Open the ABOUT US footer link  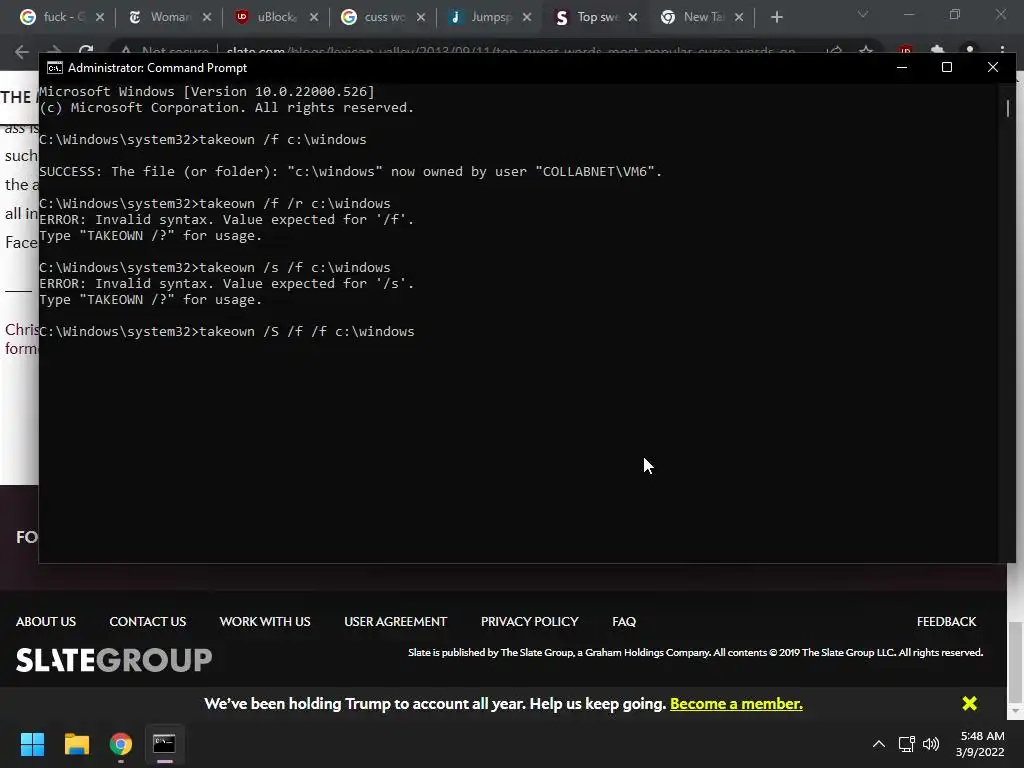coord(46,622)
